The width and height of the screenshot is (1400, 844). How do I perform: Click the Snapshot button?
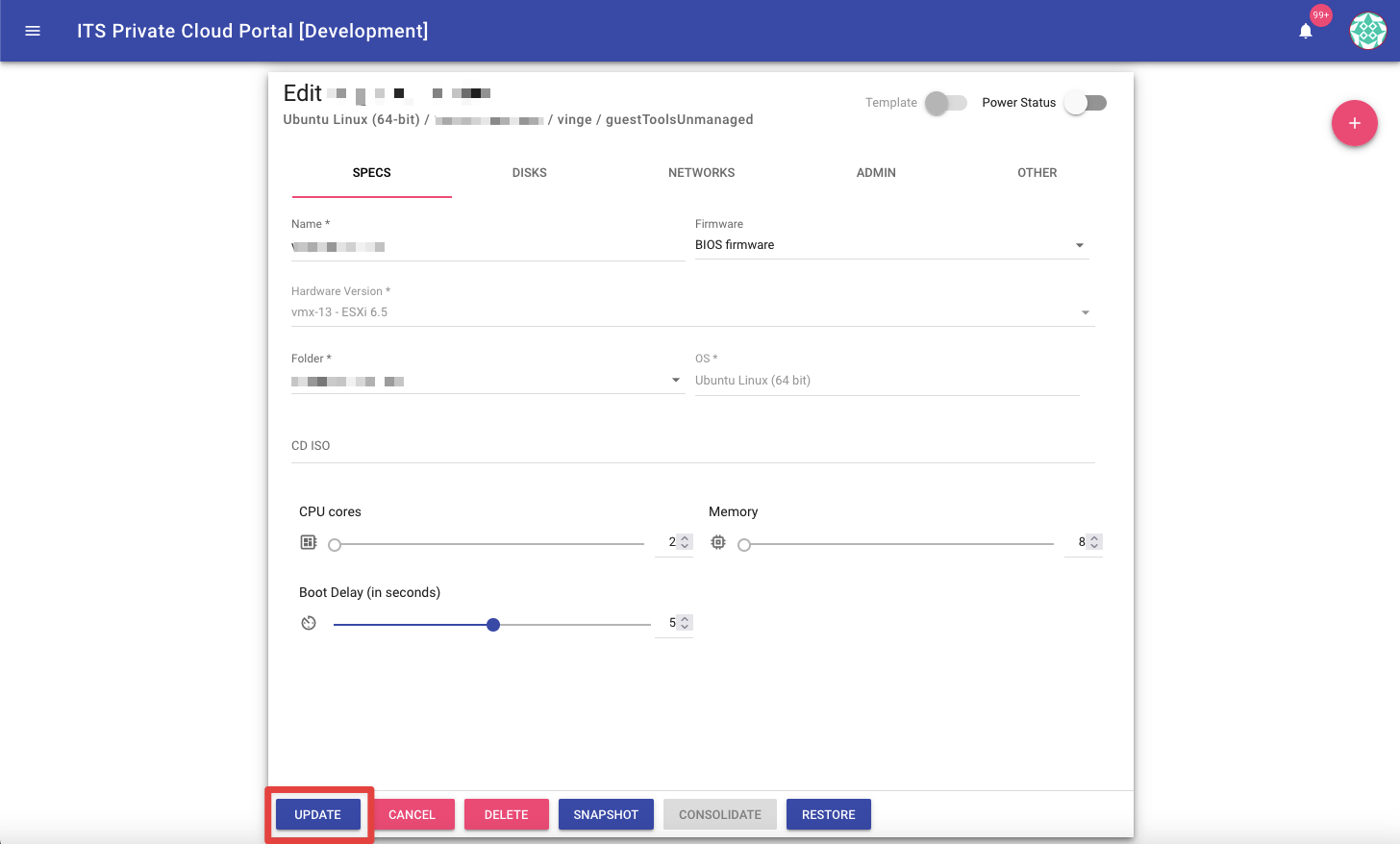point(606,814)
